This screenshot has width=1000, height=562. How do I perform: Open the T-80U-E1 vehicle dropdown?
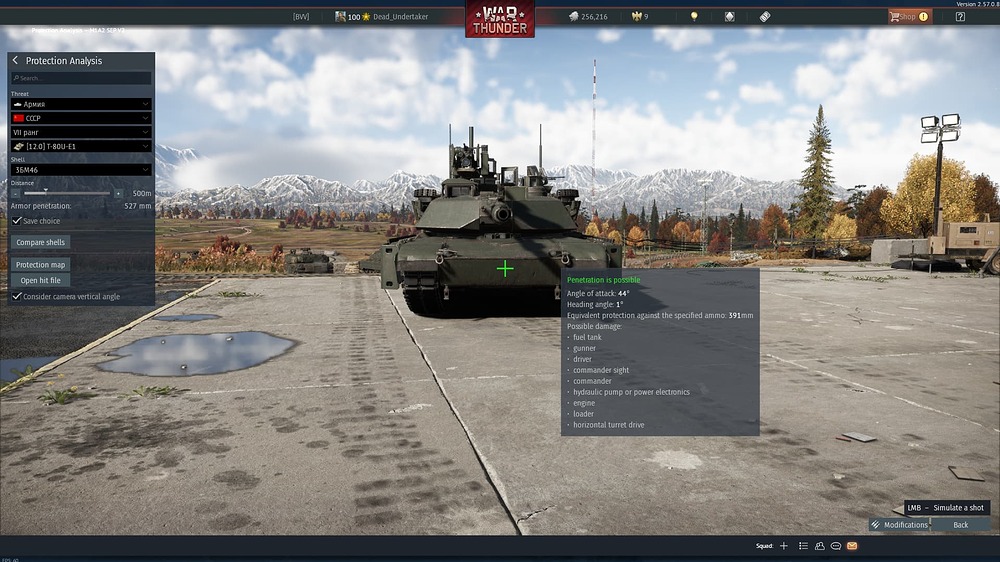pyautogui.click(x=81, y=146)
